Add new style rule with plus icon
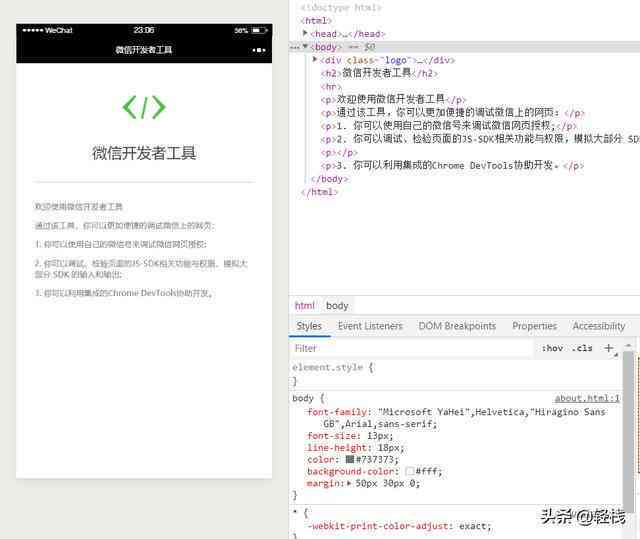Viewport: 640px width, 539px height. (x=609, y=348)
